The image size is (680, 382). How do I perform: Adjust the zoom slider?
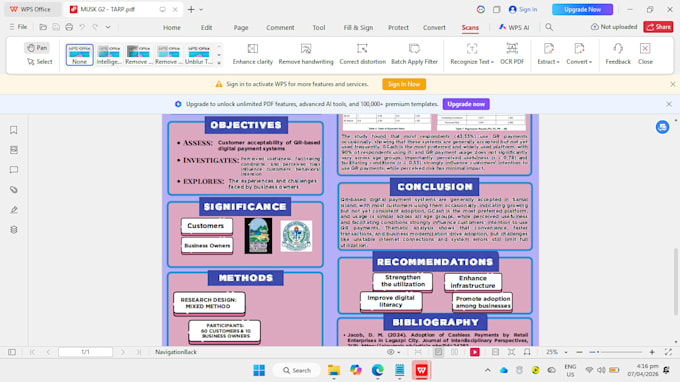615,352
